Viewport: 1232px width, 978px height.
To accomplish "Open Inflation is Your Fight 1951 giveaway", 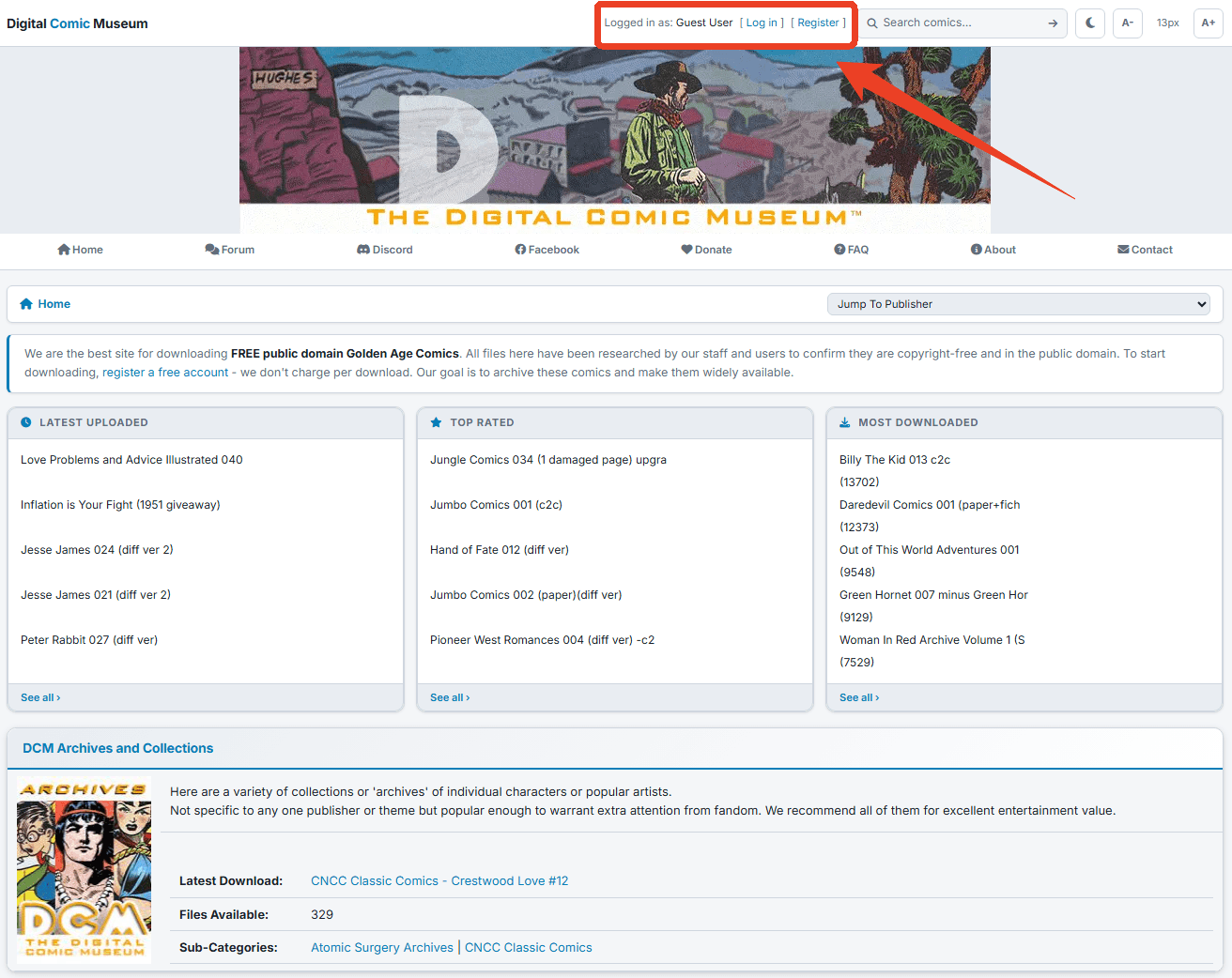I will point(120,505).
